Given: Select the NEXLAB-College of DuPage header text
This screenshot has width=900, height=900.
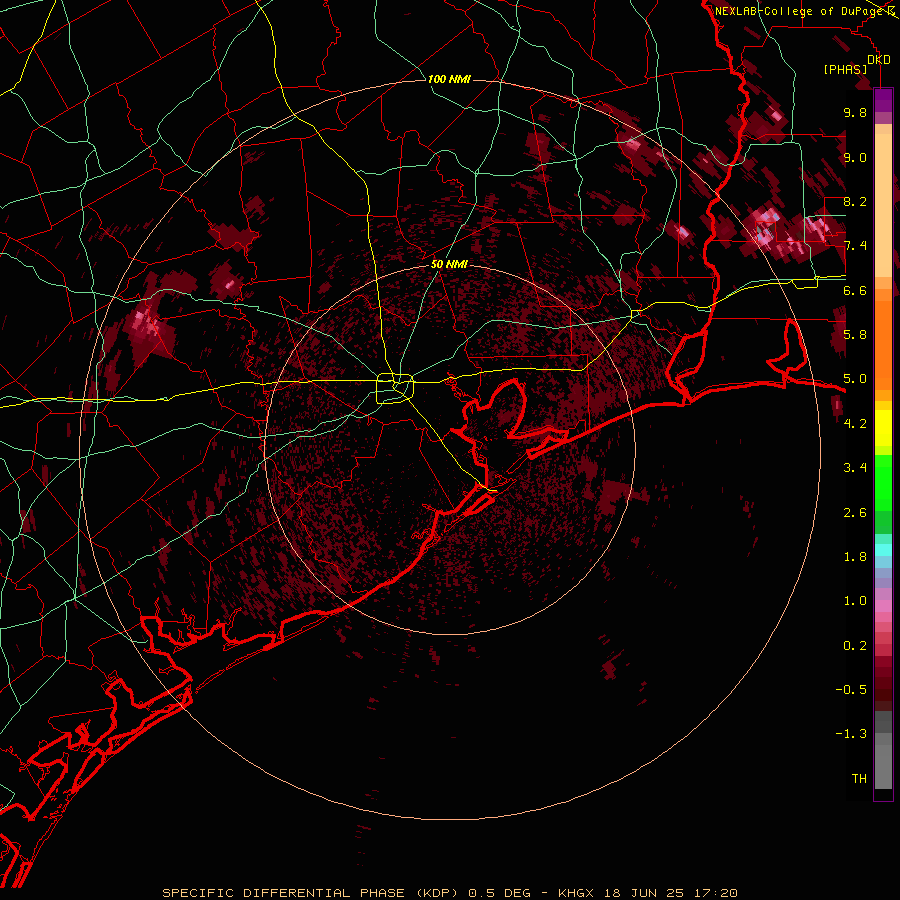Looking at the screenshot, I should pos(800,11).
